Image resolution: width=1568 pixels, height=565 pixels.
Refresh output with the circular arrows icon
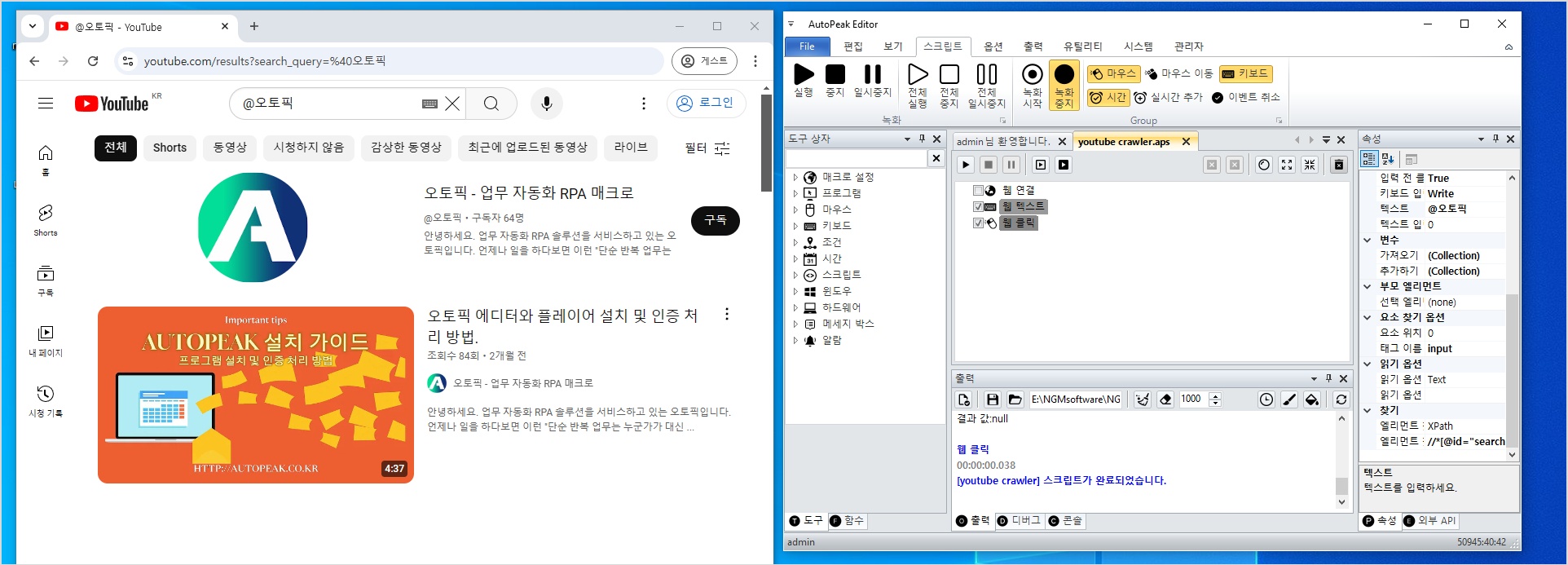pyautogui.click(x=1341, y=399)
